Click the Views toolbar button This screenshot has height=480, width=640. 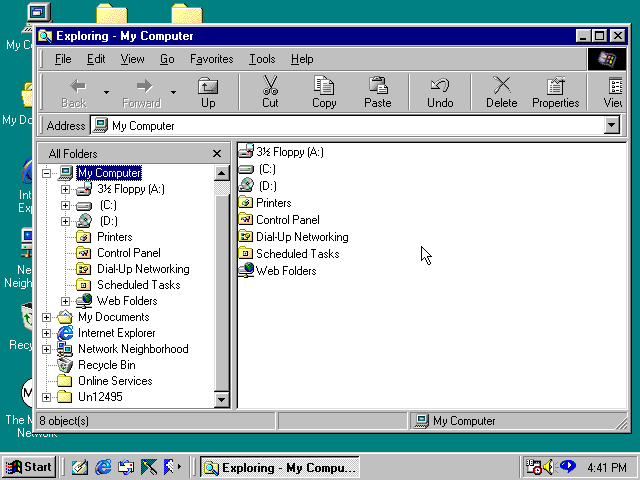click(x=614, y=93)
